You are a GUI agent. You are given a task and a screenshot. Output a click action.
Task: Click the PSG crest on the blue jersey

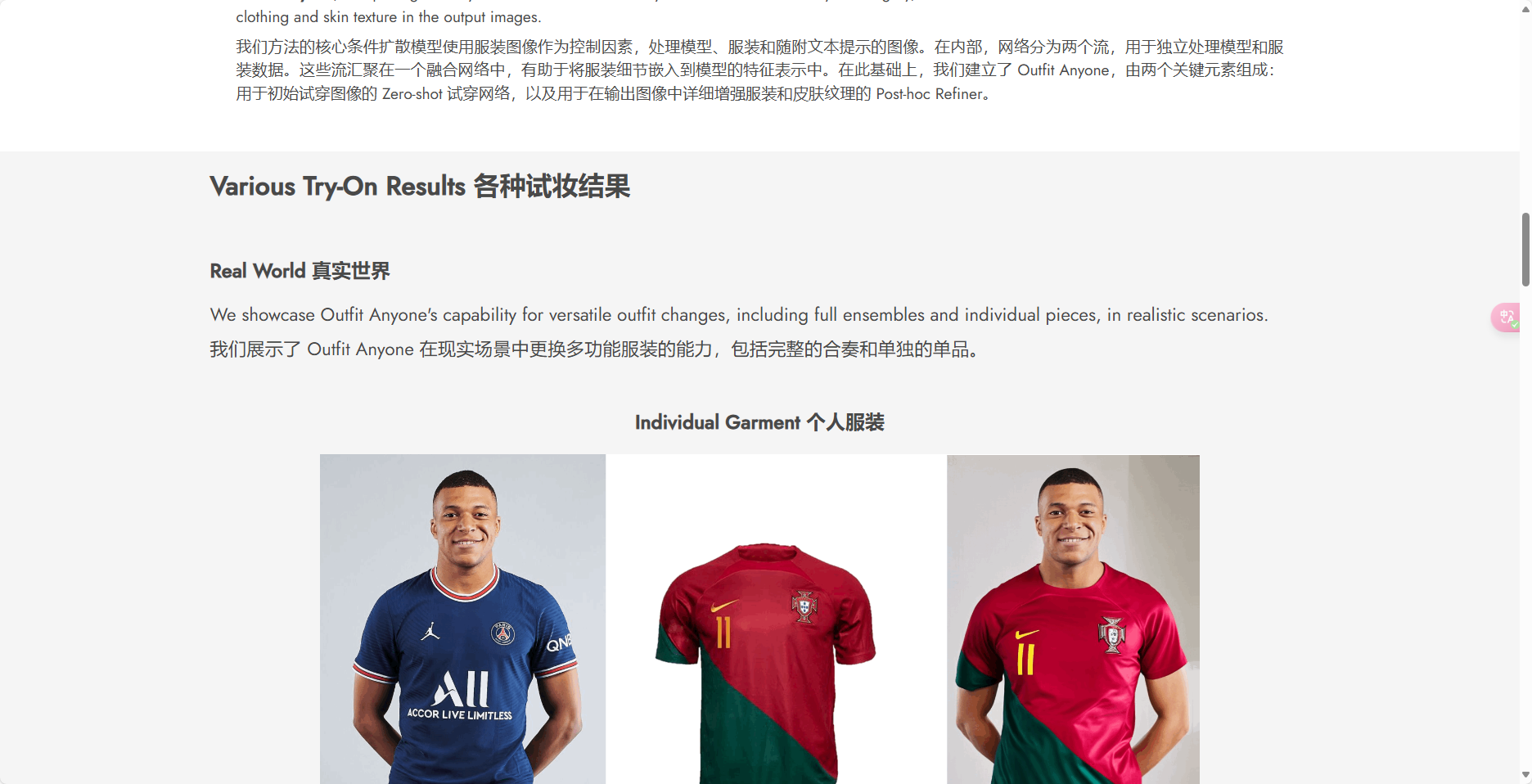coord(502,633)
